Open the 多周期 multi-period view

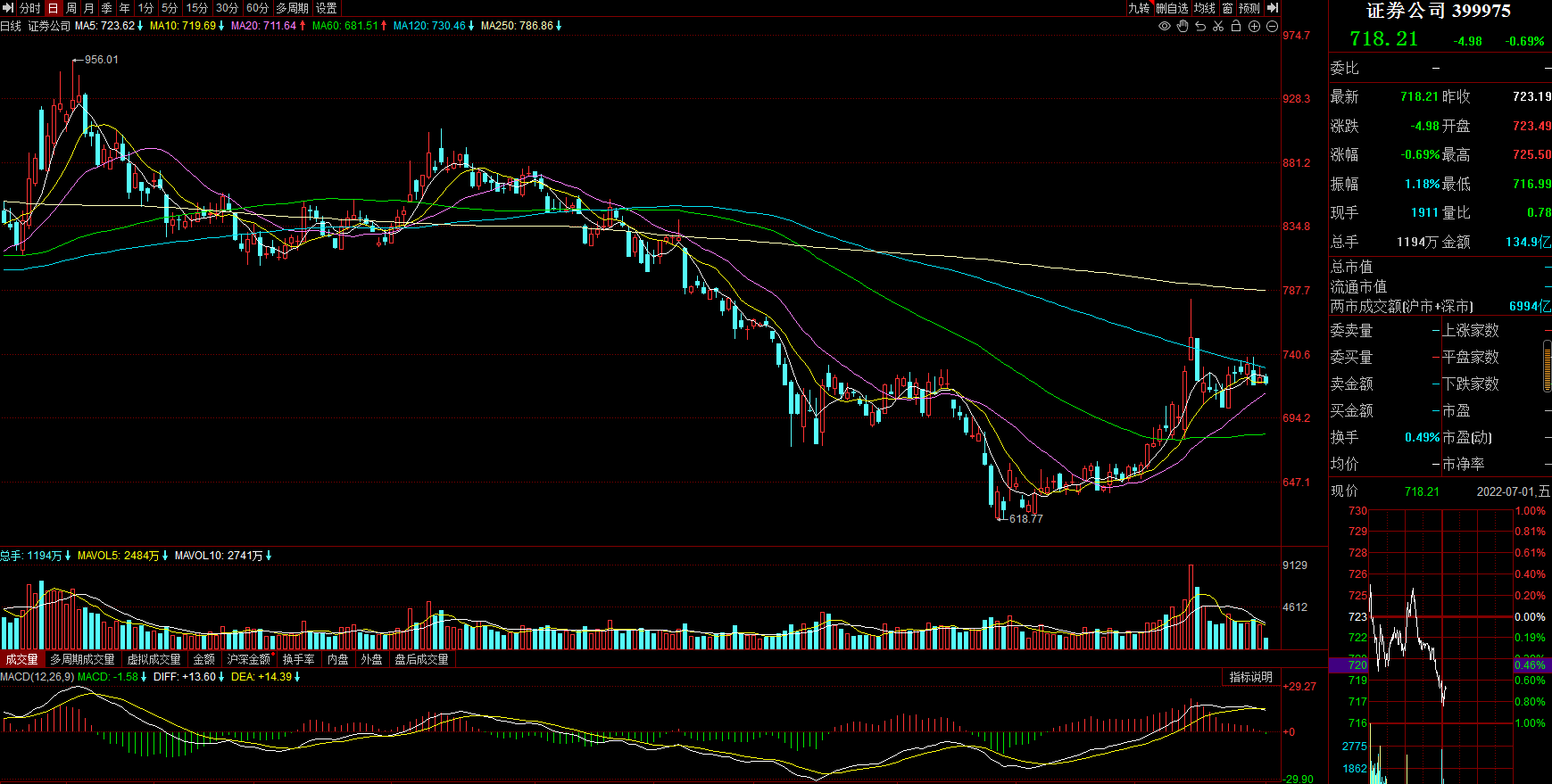click(292, 8)
